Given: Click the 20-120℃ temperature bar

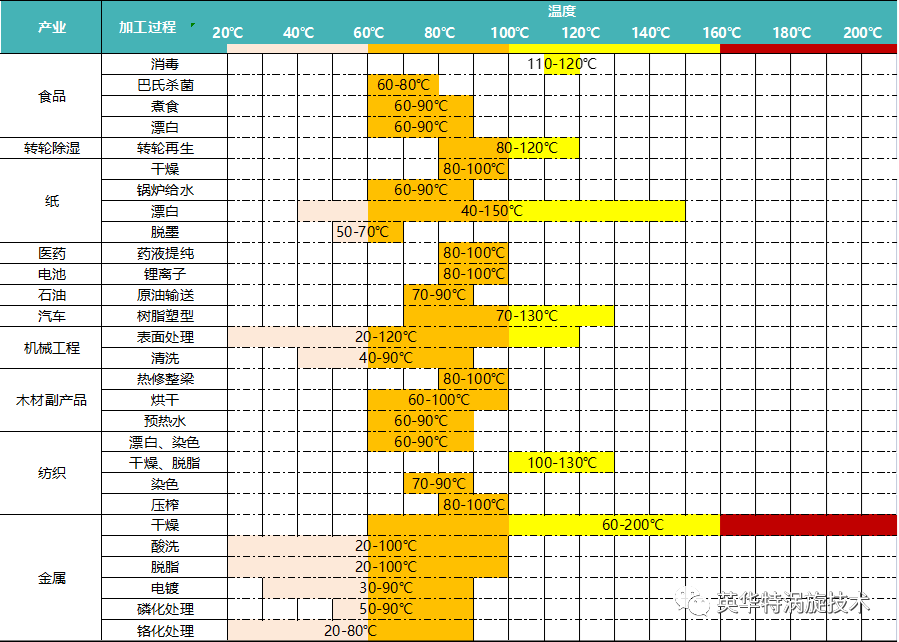Looking at the screenshot, I should (404, 337).
